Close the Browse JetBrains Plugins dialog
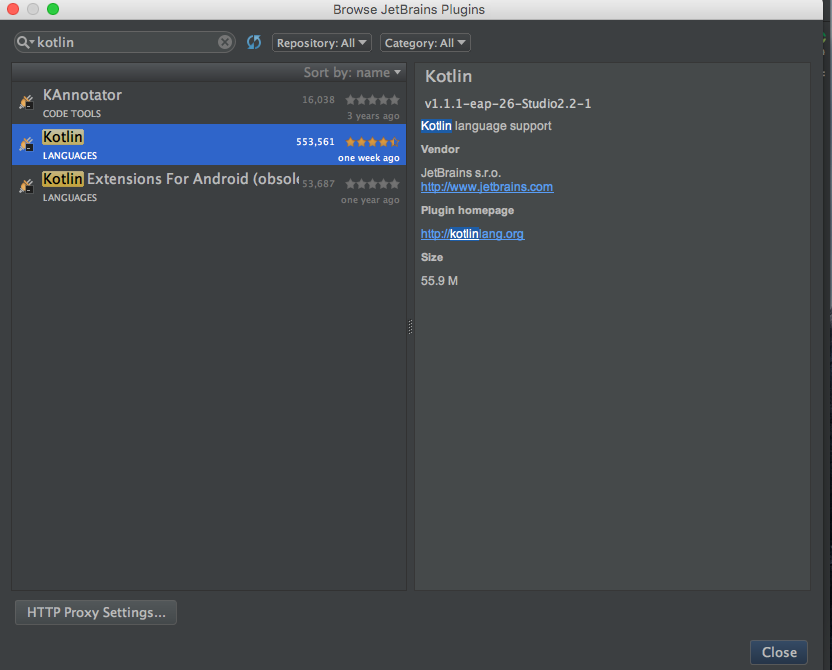This screenshot has height=670, width=832. [x=778, y=652]
